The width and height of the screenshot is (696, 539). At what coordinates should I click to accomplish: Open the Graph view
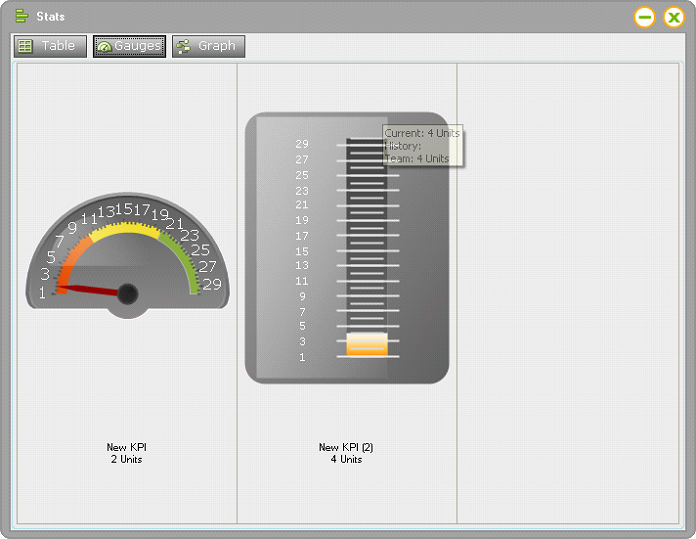coord(208,46)
